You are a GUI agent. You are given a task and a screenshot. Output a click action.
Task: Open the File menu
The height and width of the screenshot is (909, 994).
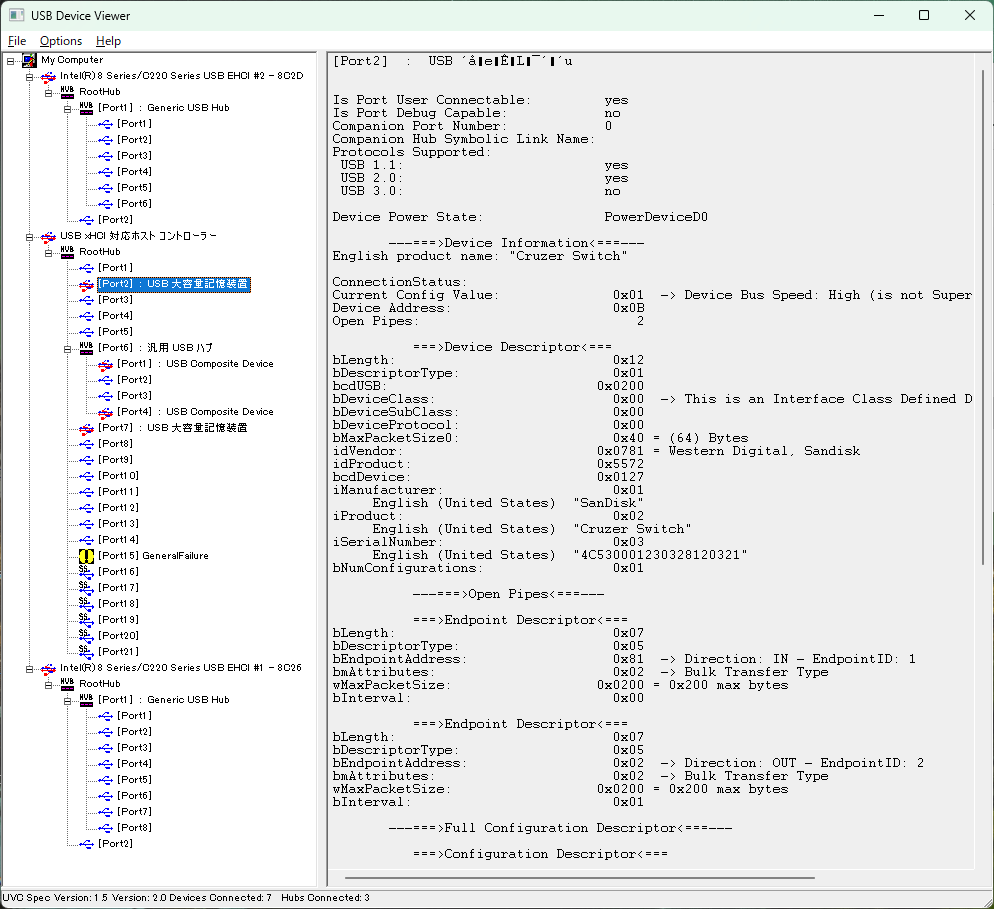coord(17,41)
